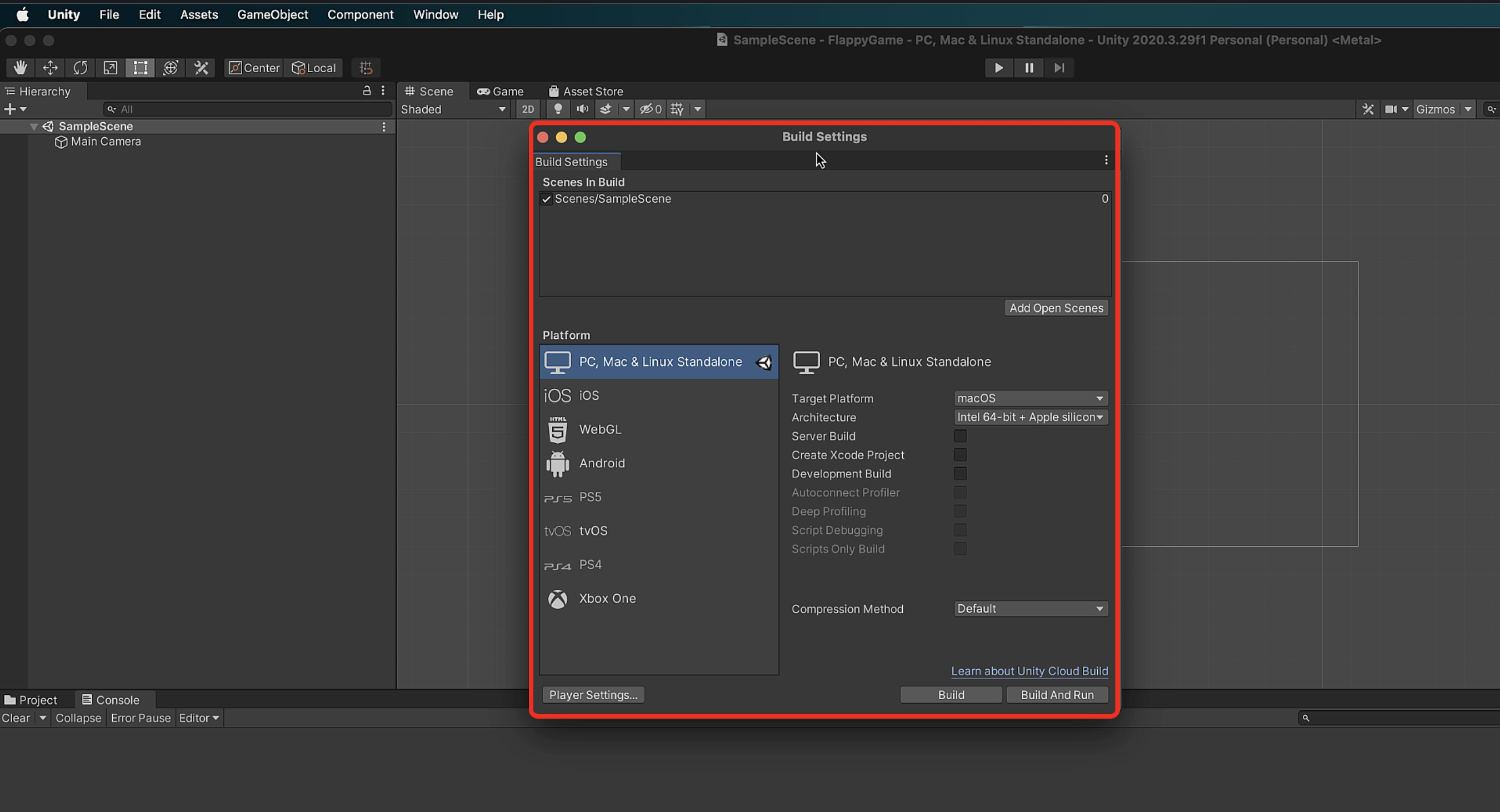The width and height of the screenshot is (1500, 812).
Task: Open the Component menu
Action: tap(360, 15)
